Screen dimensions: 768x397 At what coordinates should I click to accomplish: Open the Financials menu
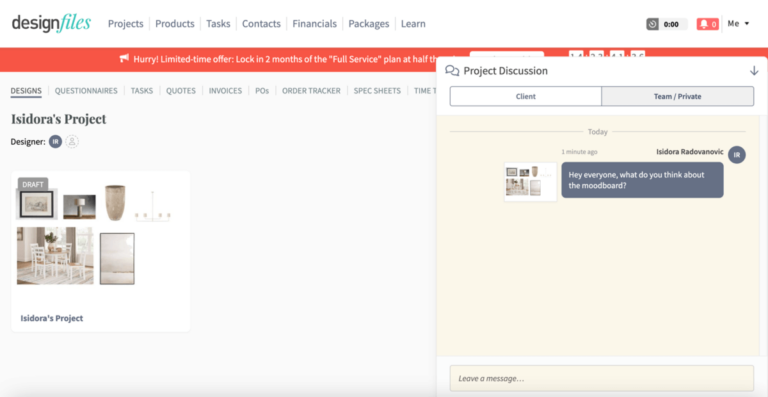tap(314, 23)
